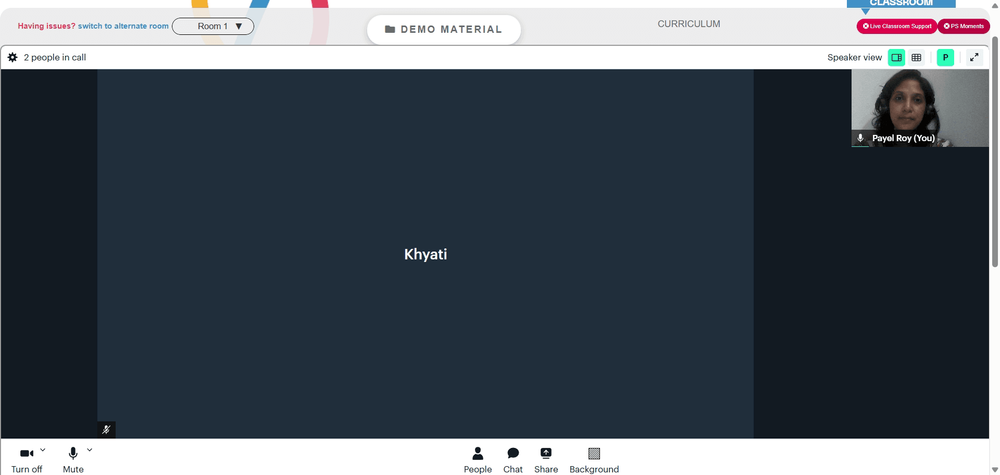Click the mic icon on Payel Roy tile
Image resolution: width=1000 pixels, height=475 pixels.
[860, 138]
